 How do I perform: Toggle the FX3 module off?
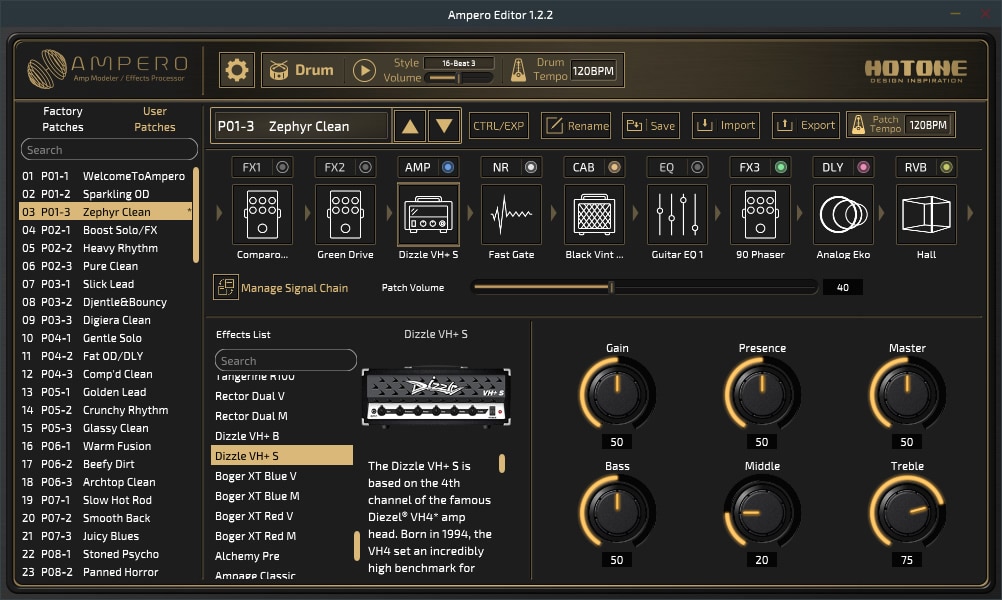coord(780,167)
